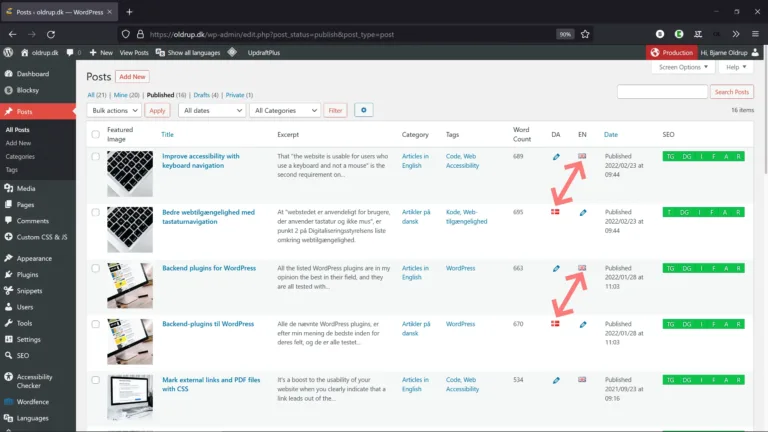The image size is (768, 432).
Task: Edit Danish translation of Improve accessibility post
Action: [x=556, y=157]
